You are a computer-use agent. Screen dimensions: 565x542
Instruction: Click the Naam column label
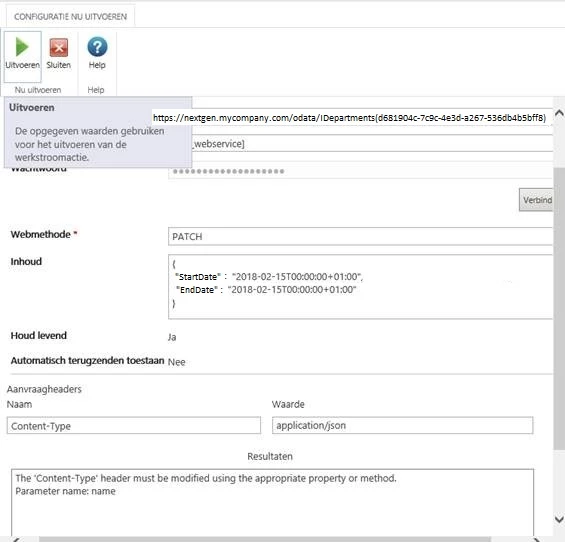19,404
